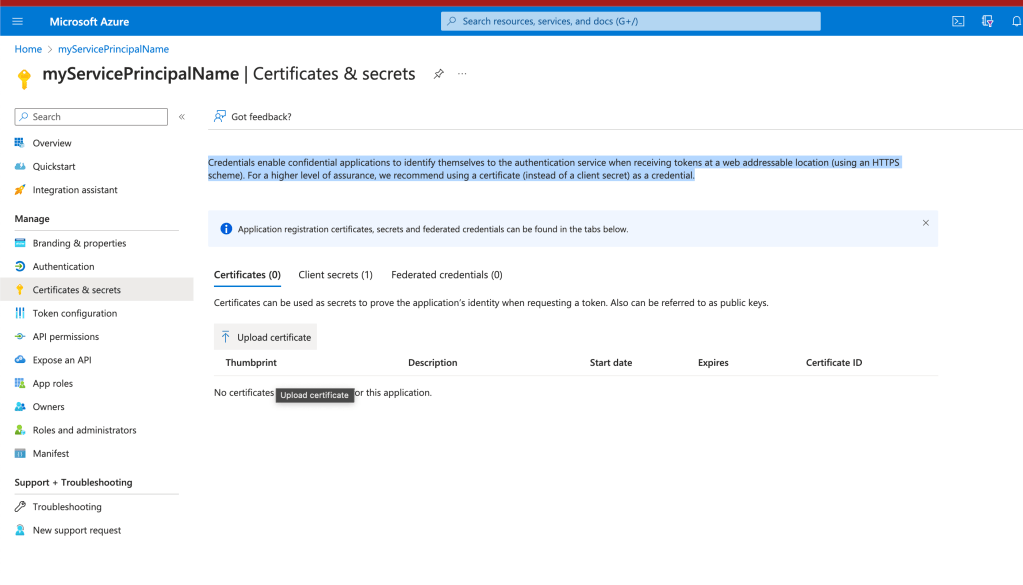Click the Certificates & secrets key icon in sidebar
The width and height of the screenshot is (1023, 585).
(x=20, y=290)
